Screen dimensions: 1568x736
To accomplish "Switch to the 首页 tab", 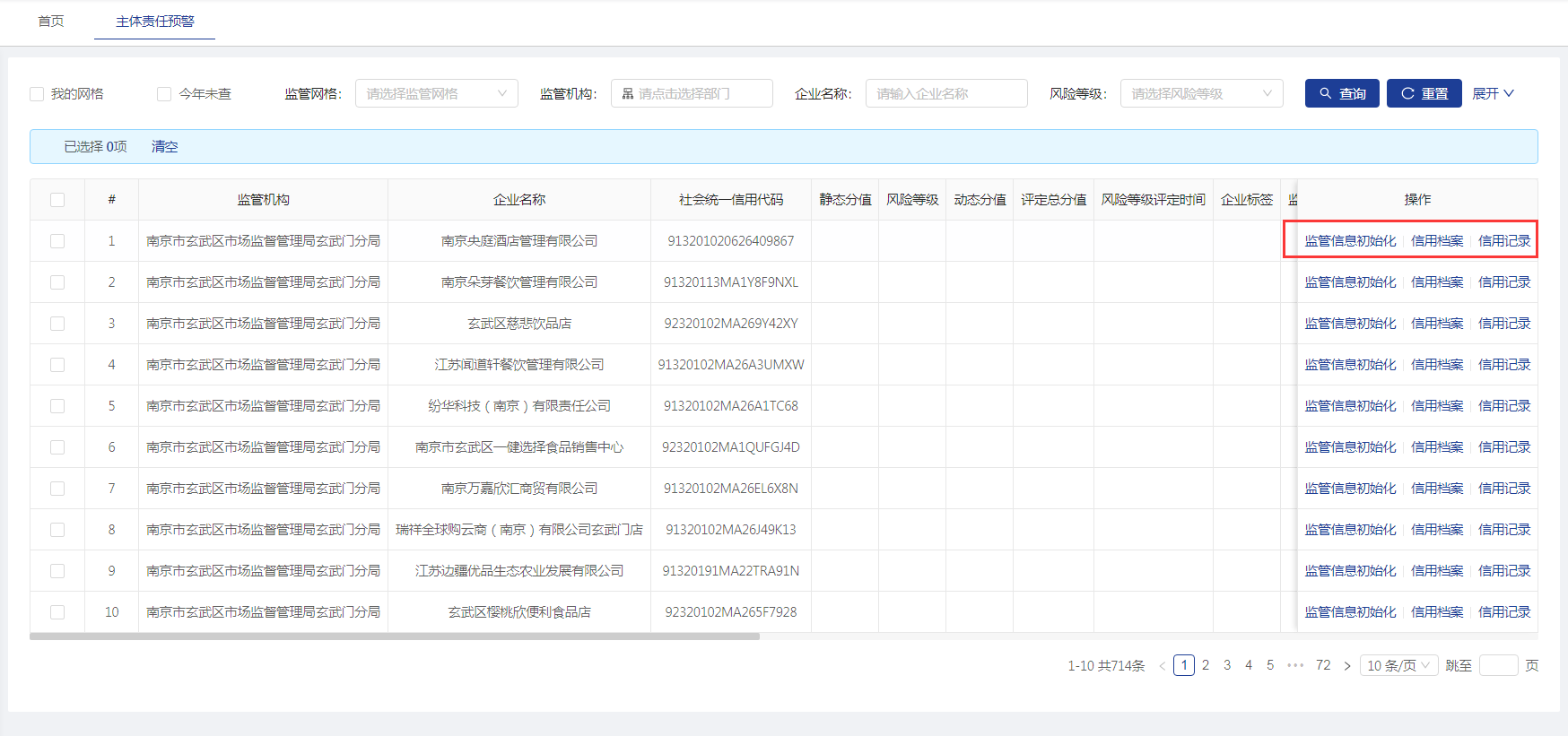I will pos(51,22).
